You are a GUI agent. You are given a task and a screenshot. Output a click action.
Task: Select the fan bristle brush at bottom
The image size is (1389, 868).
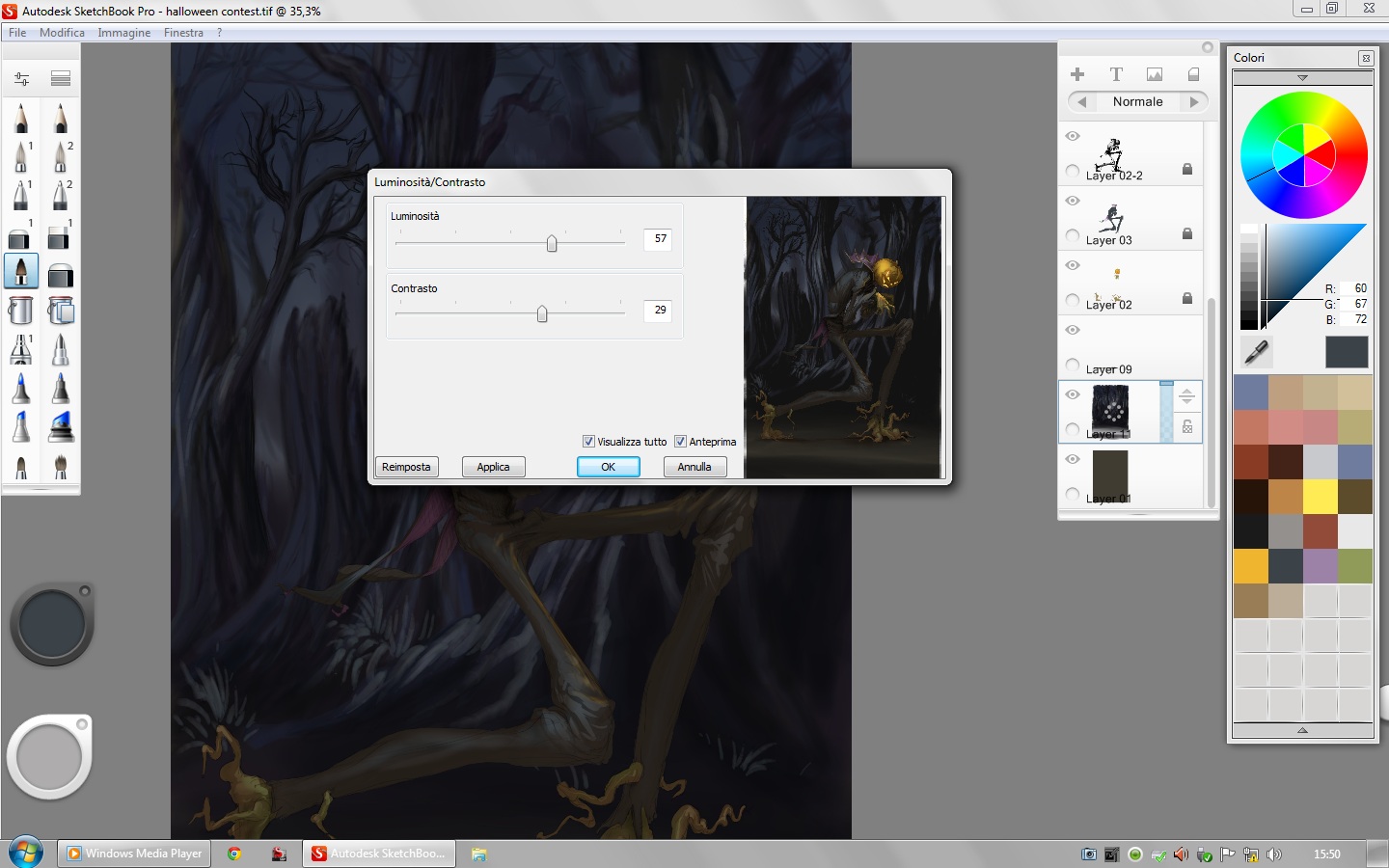[x=61, y=467]
